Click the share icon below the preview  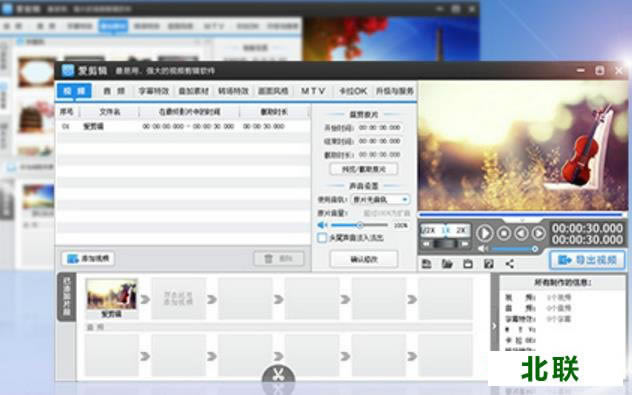tap(509, 264)
